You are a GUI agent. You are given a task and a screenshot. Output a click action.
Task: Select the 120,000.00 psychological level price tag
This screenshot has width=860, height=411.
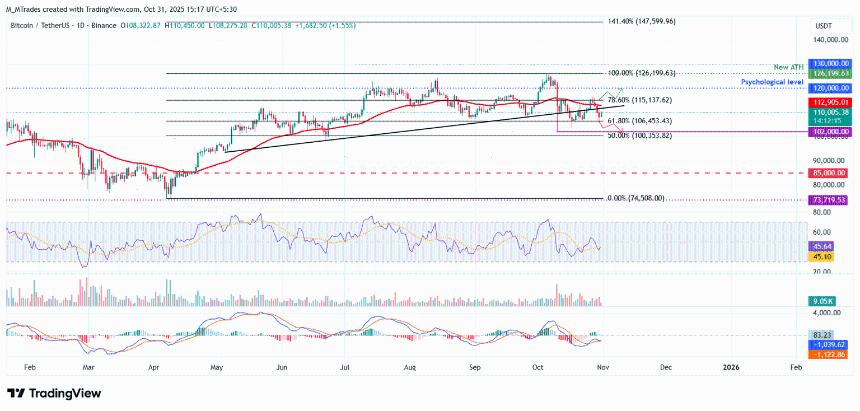[x=831, y=88]
